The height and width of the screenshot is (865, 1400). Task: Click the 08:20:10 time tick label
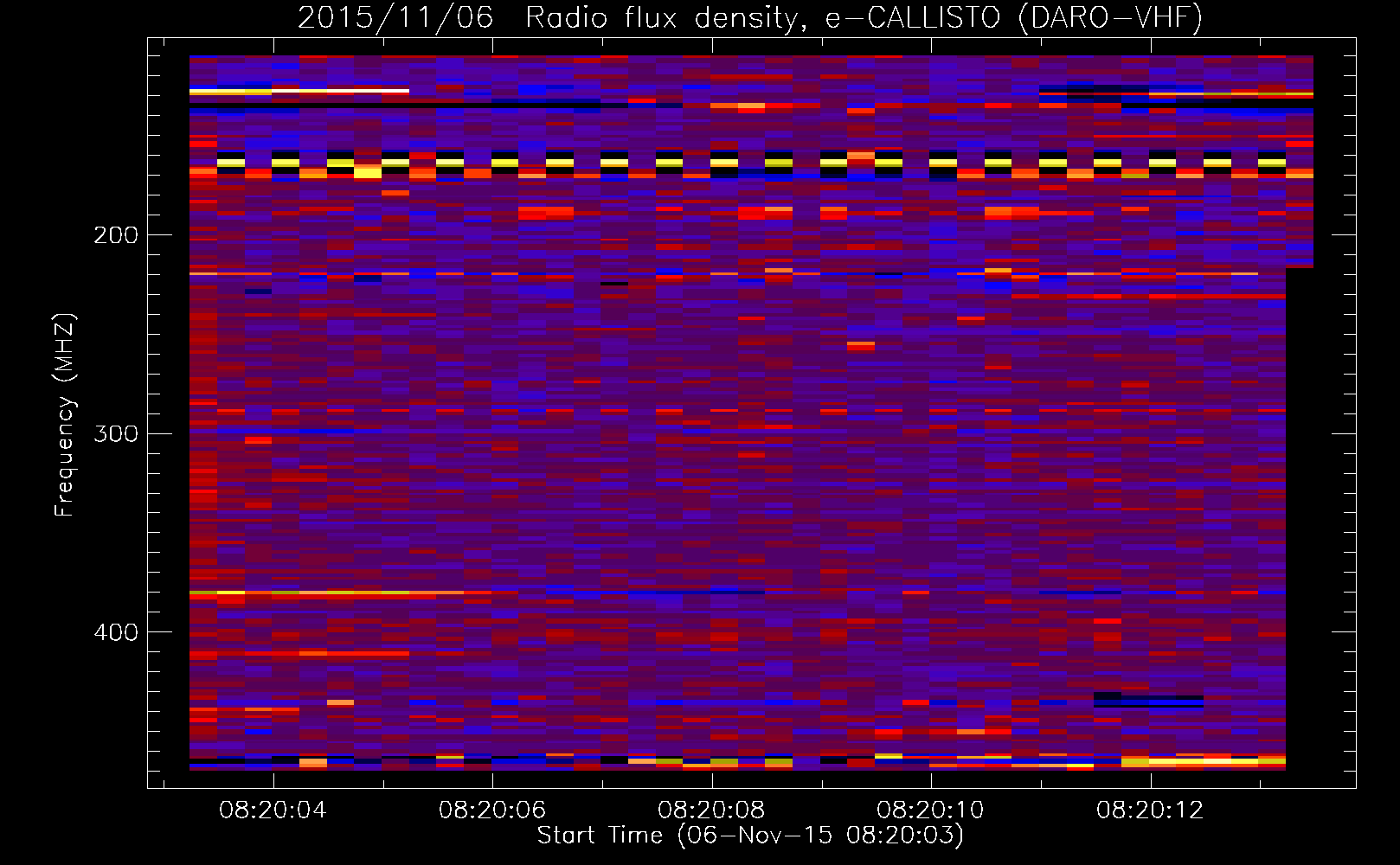pyautogui.click(x=931, y=811)
